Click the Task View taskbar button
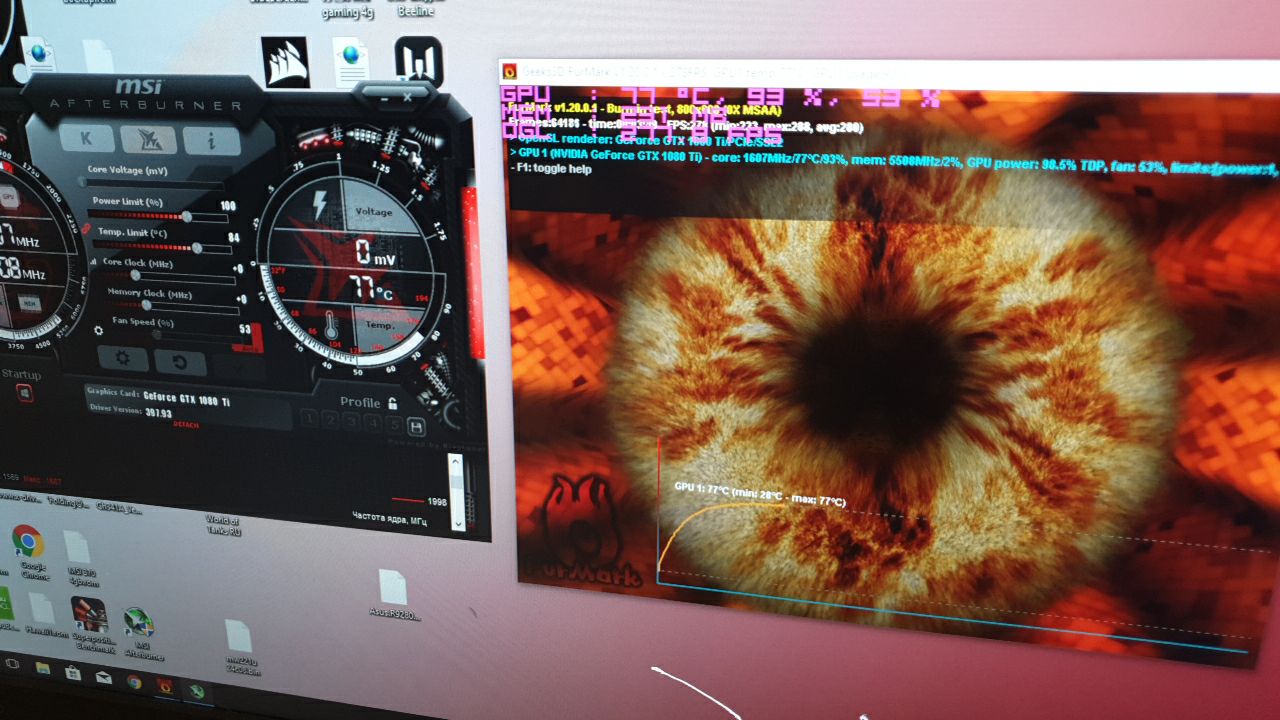1280x720 pixels. coord(12,663)
